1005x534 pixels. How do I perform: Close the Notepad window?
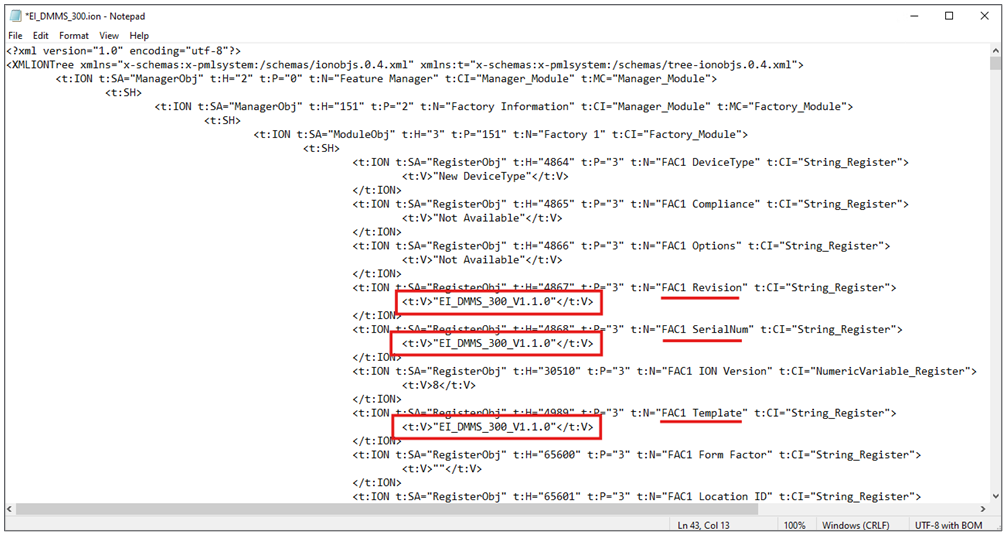[984, 16]
